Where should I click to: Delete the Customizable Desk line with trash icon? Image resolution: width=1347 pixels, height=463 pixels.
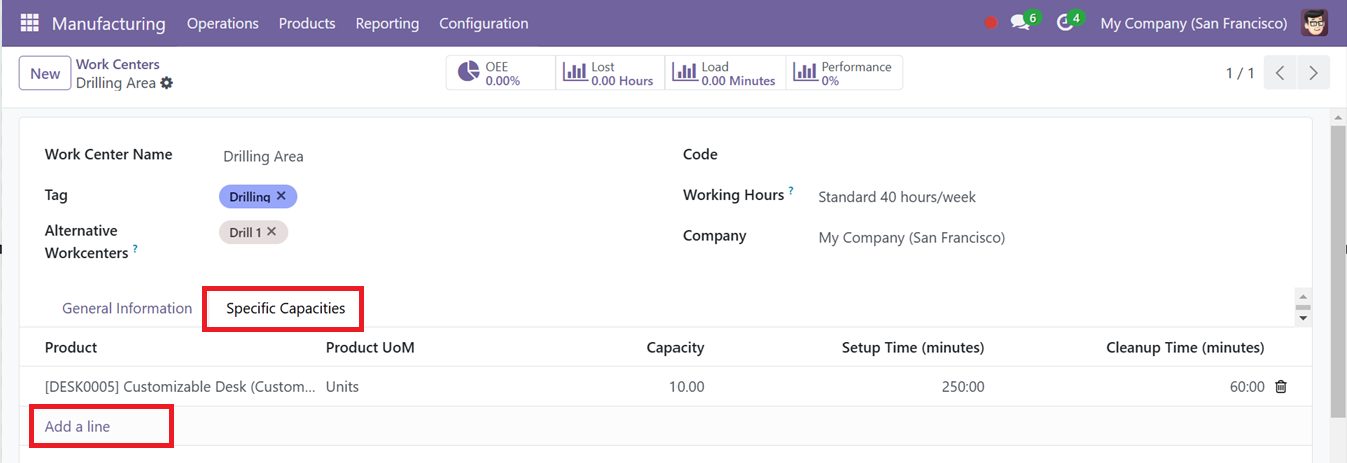tap(1281, 387)
